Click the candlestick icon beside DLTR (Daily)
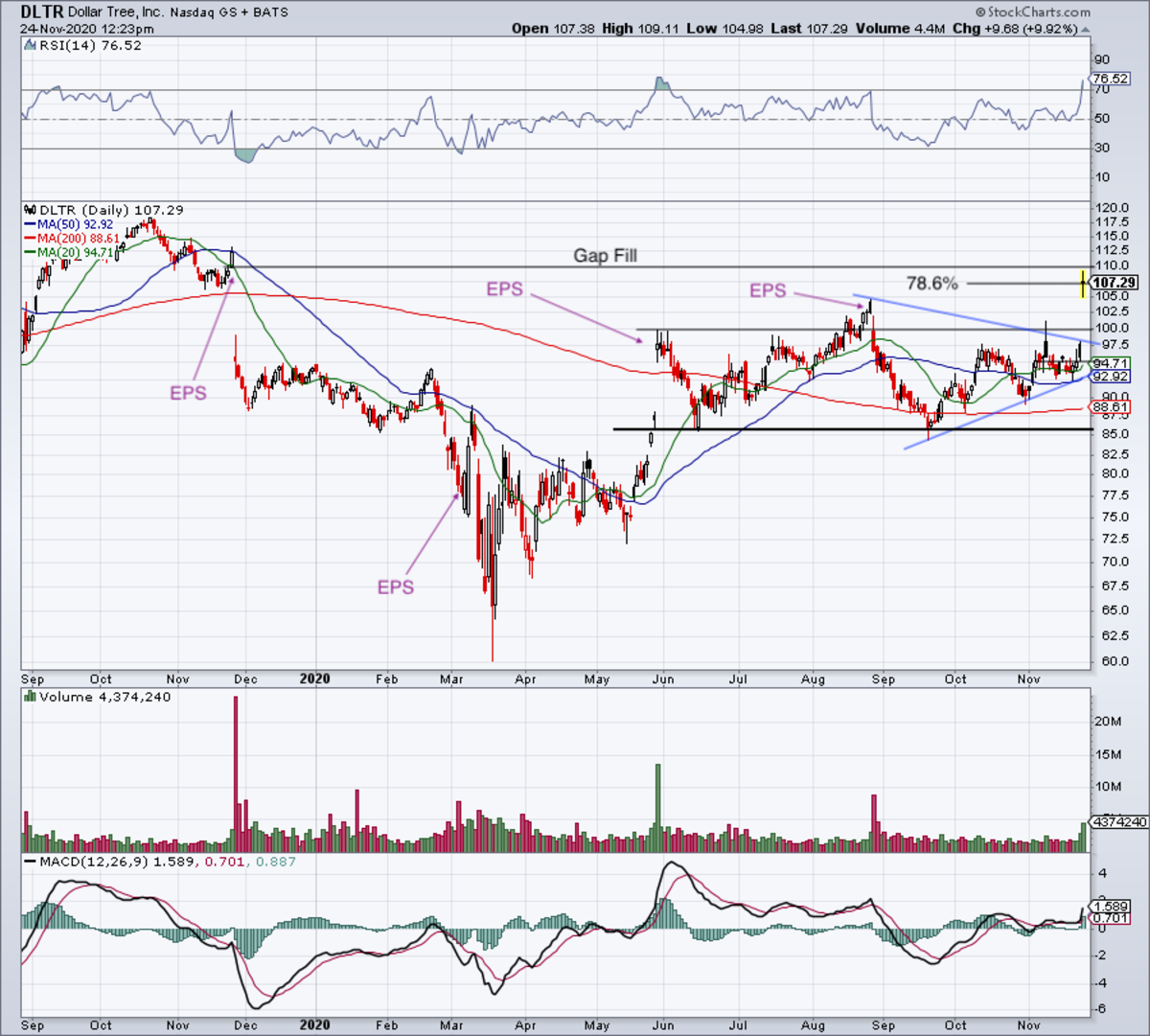 (30, 210)
